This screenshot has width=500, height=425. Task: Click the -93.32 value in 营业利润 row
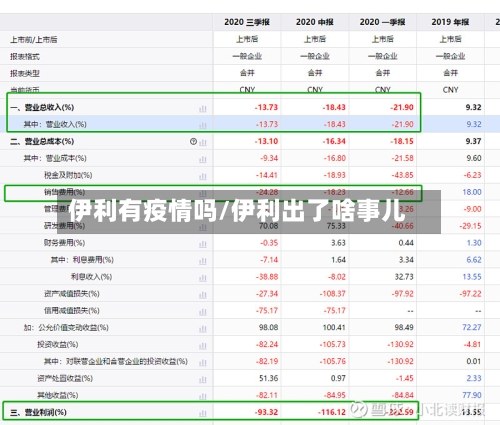[266, 412]
